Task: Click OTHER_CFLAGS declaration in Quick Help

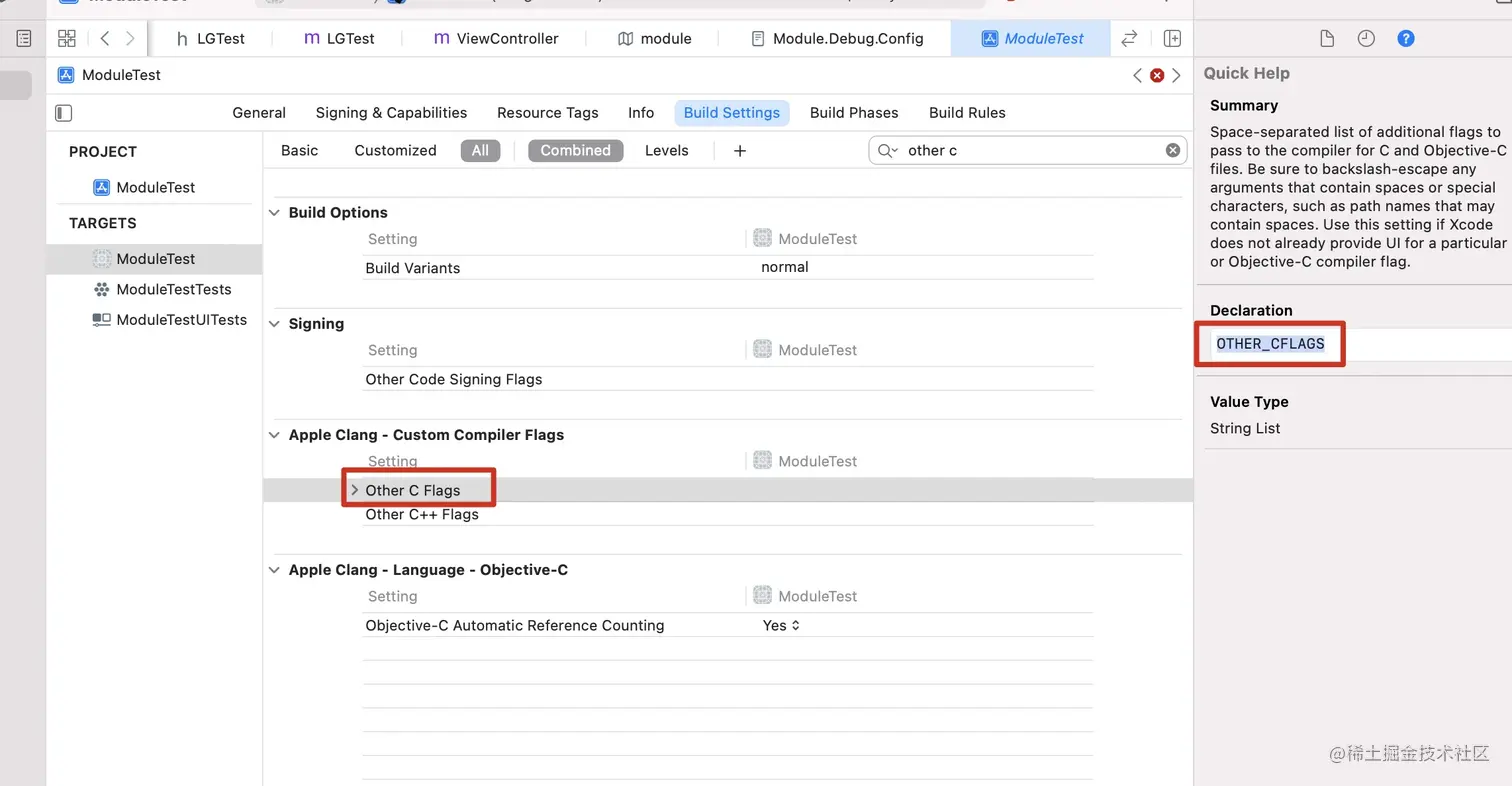Action: click(1270, 344)
